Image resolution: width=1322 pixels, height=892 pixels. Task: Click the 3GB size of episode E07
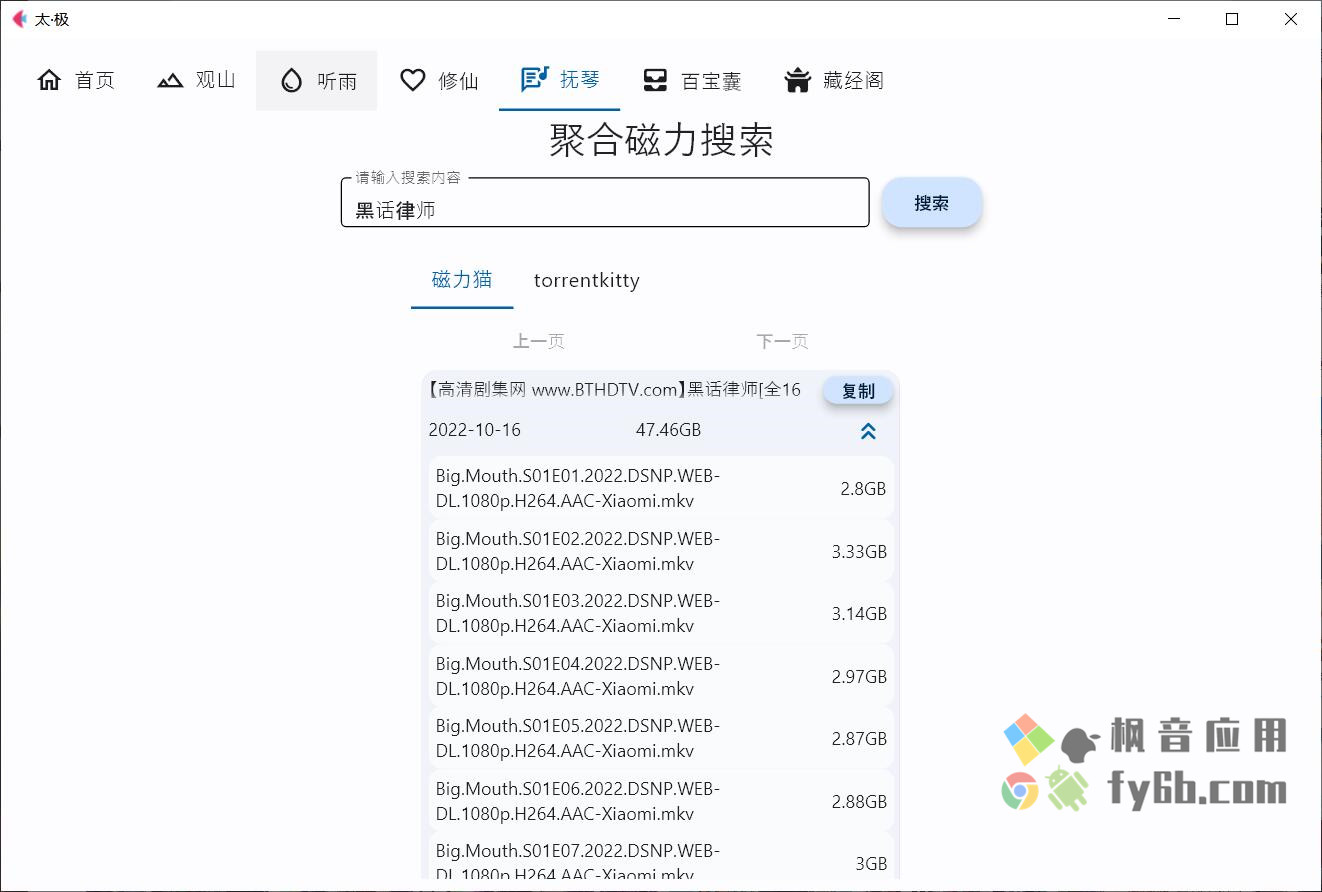tap(871, 864)
